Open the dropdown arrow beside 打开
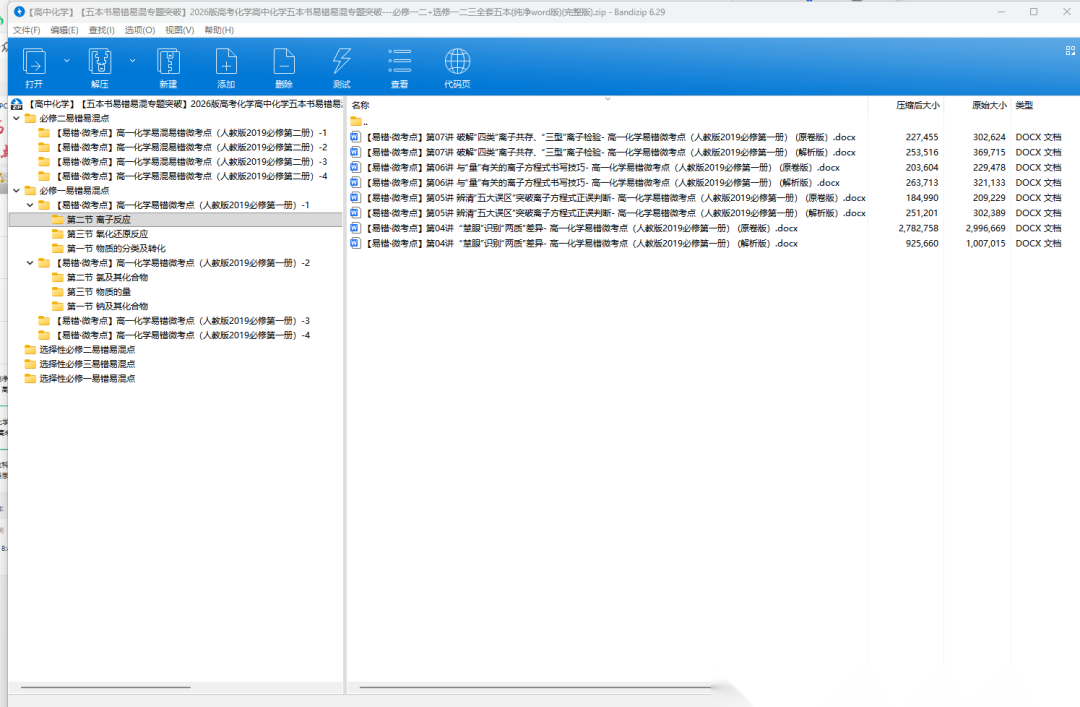The width and height of the screenshot is (1080, 707). [67, 61]
